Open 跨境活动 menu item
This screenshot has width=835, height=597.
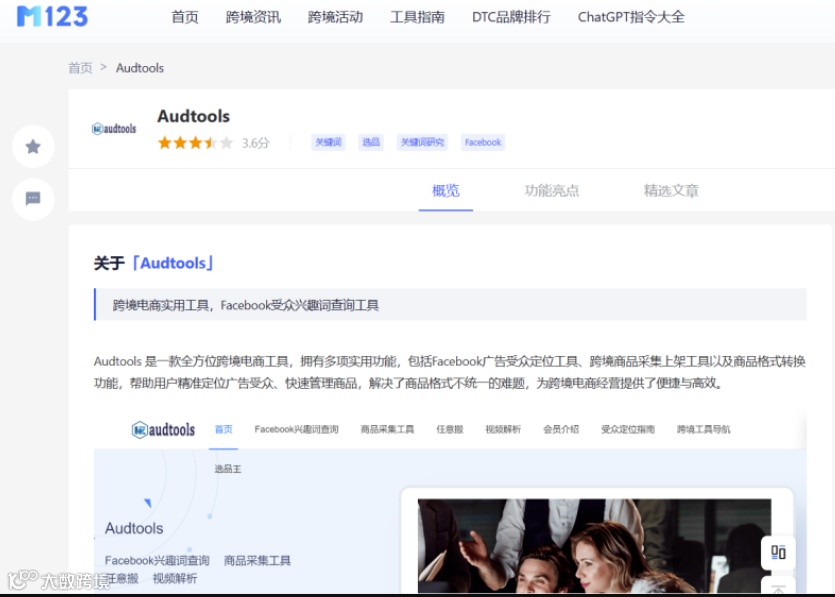pos(335,17)
